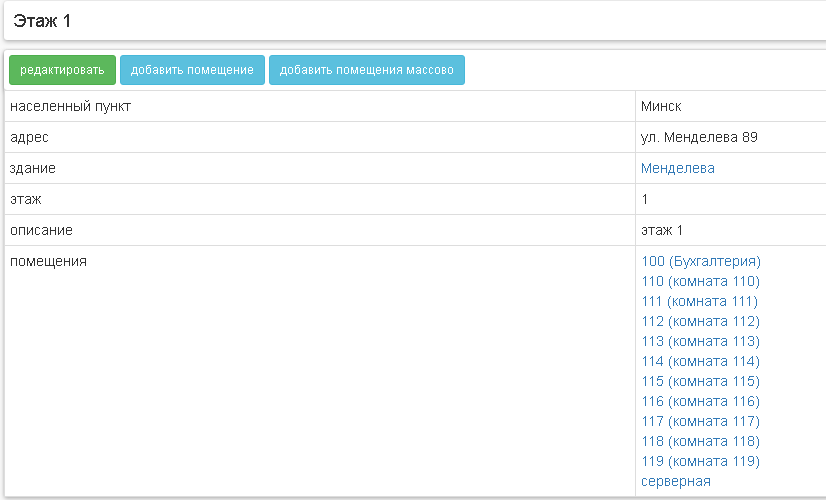
Task: Select the address 'ул. Менделева 89' cell
Action: (699, 137)
